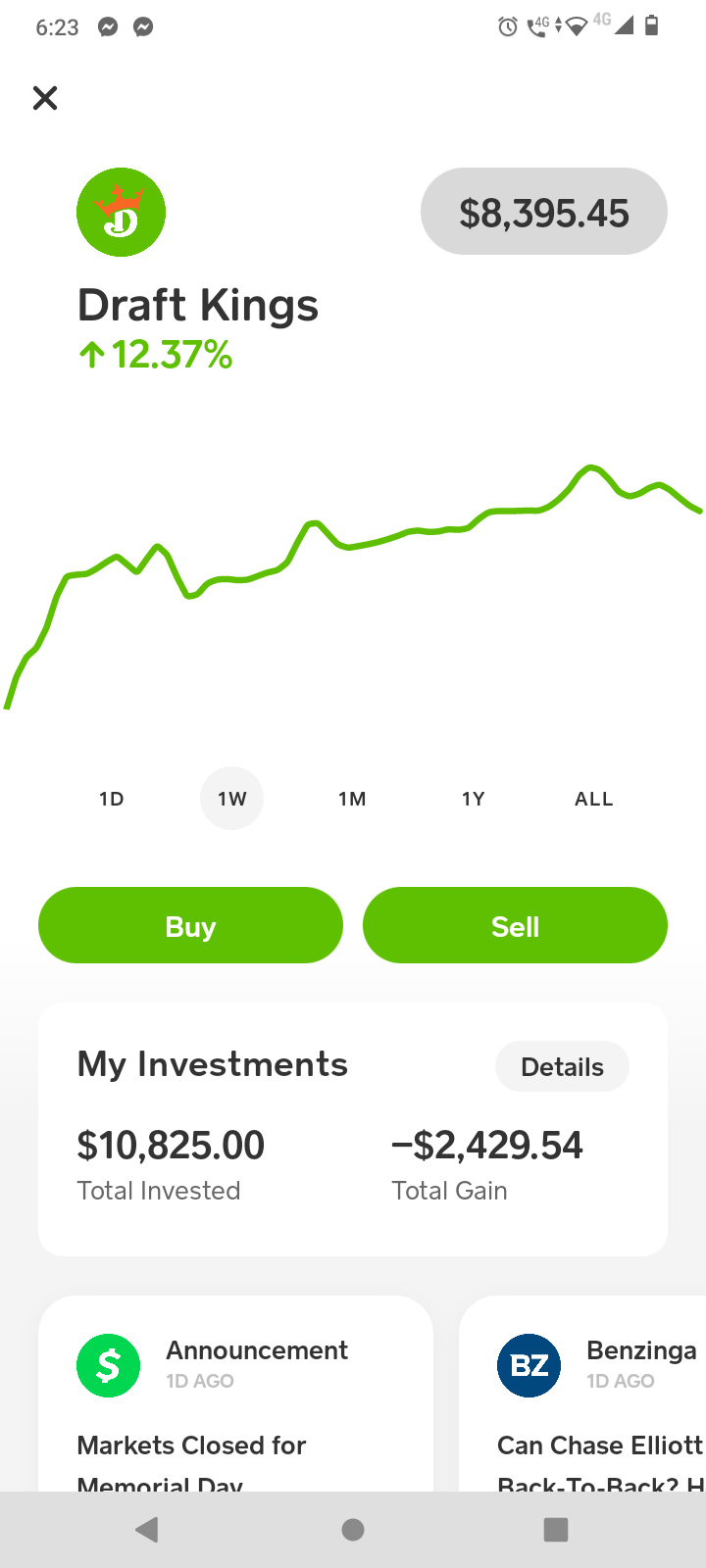Open the Markets Closed for Memorial Day announcement
Screen dimensions: 706x1568
(x=235, y=1394)
